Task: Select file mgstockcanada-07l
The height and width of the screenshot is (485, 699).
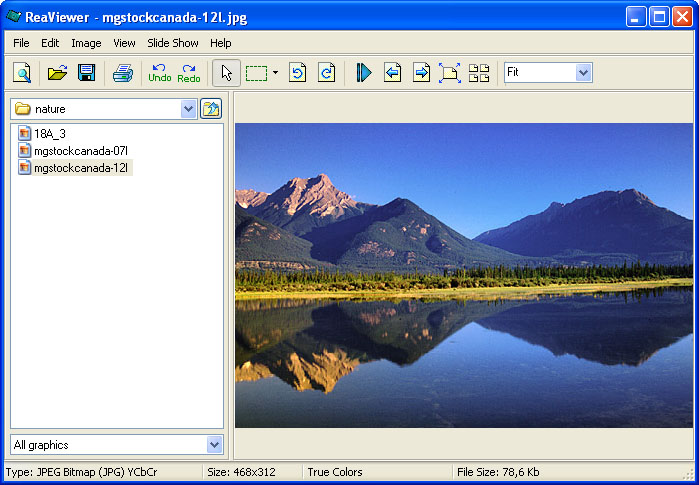Action: point(81,151)
